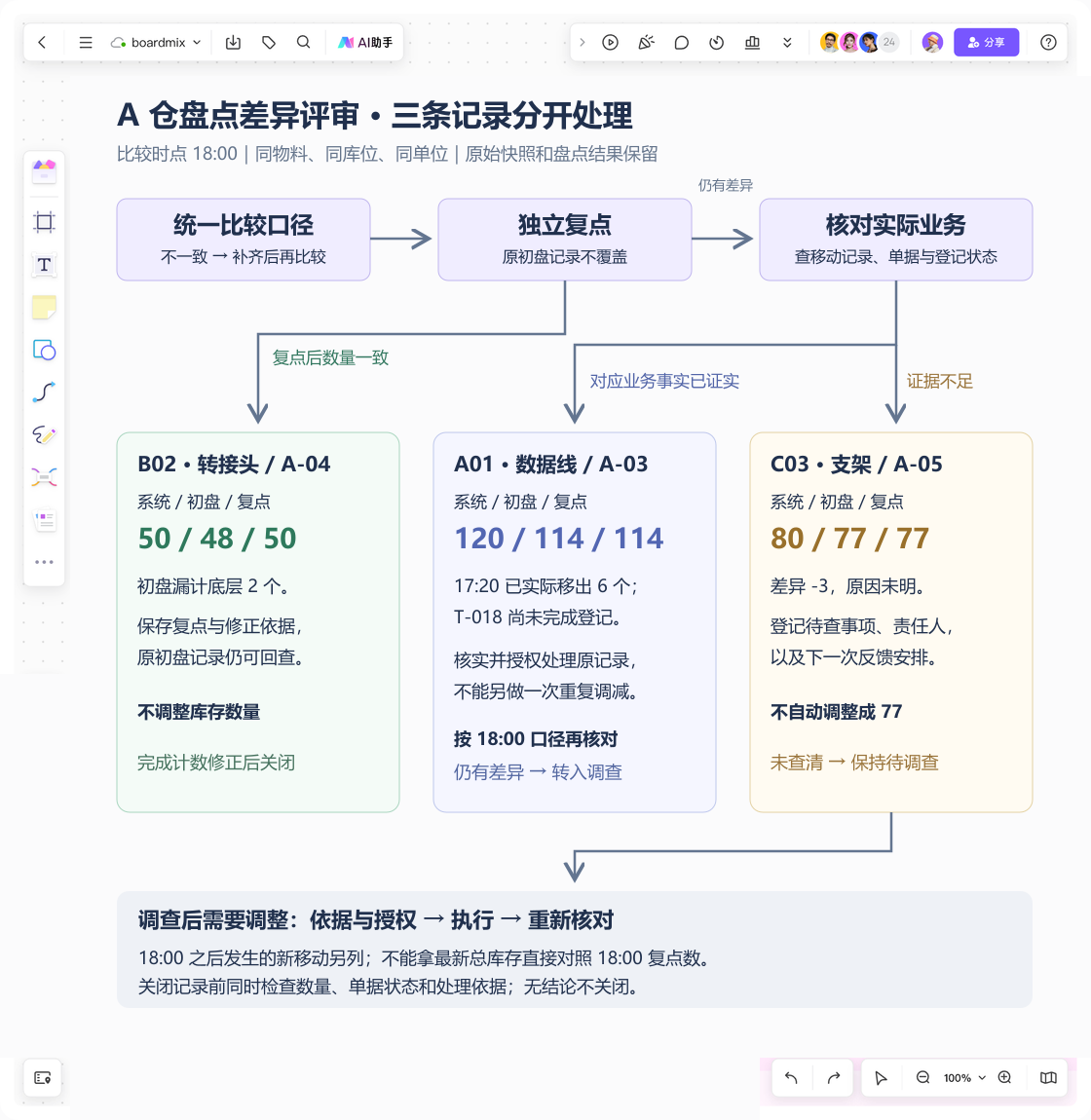Open the hamburger main menu
The width and height of the screenshot is (1091, 1120).
click(86, 42)
